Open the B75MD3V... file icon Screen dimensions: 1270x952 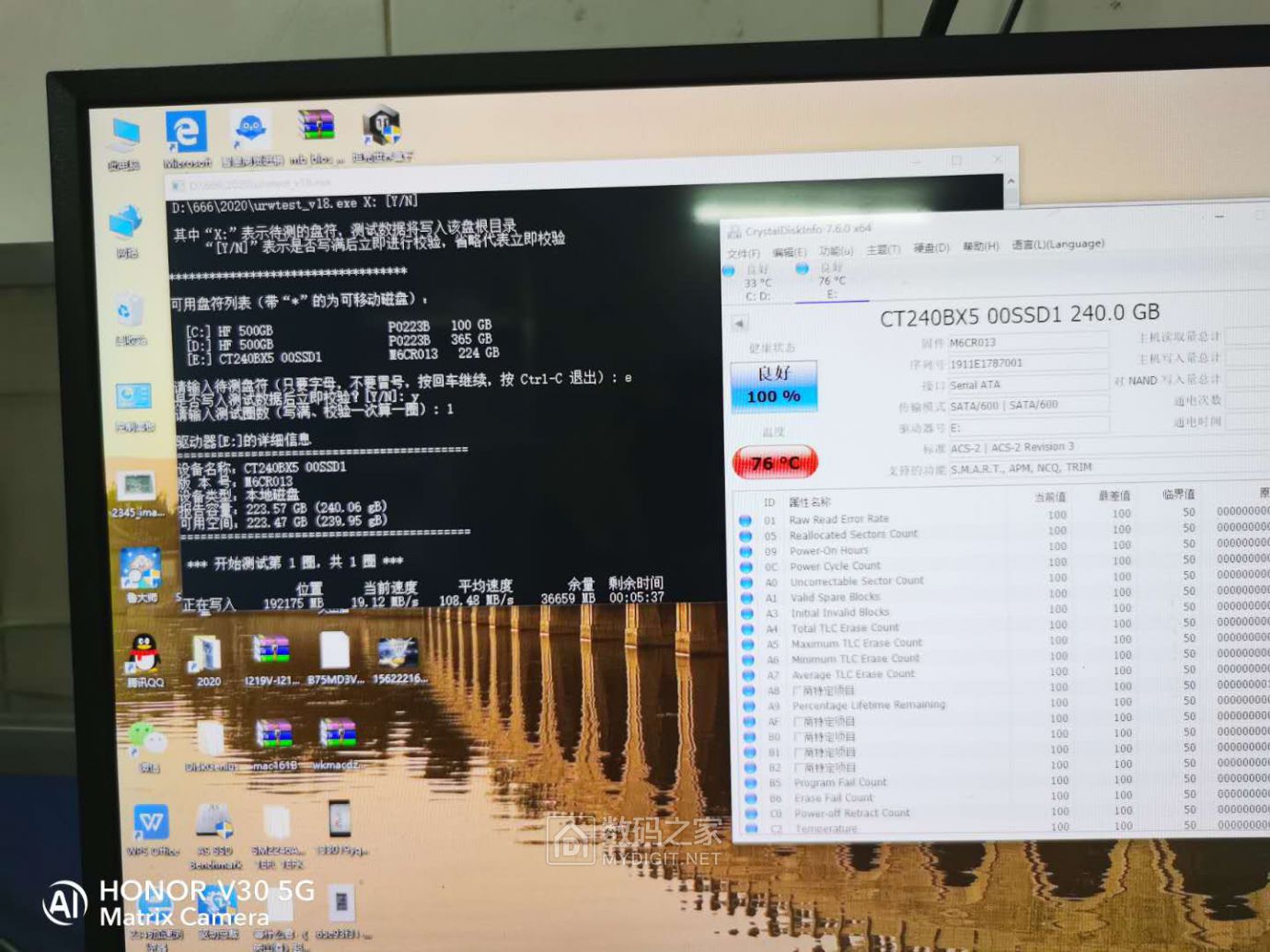click(x=336, y=659)
